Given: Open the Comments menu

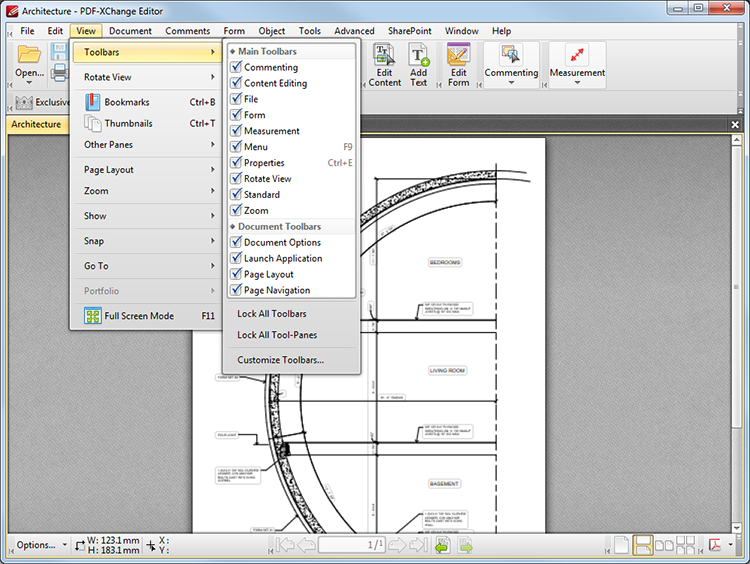Looking at the screenshot, I should [x=188, y=31].
